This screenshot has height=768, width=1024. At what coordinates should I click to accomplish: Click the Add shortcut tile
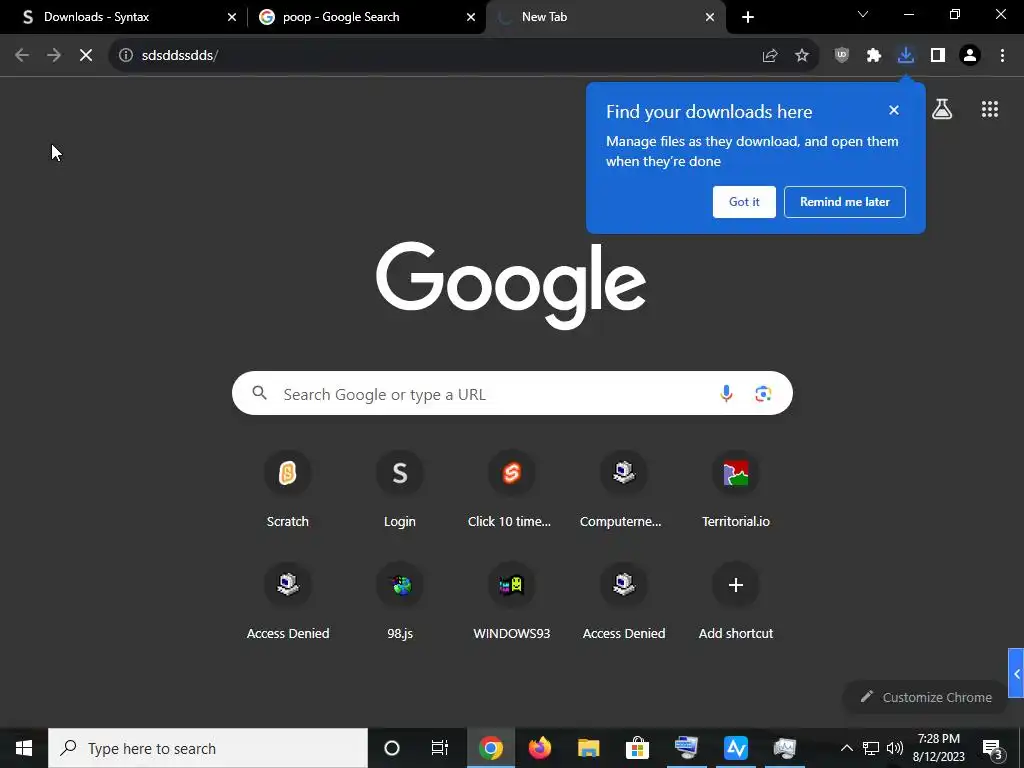(x=736, y=601)
